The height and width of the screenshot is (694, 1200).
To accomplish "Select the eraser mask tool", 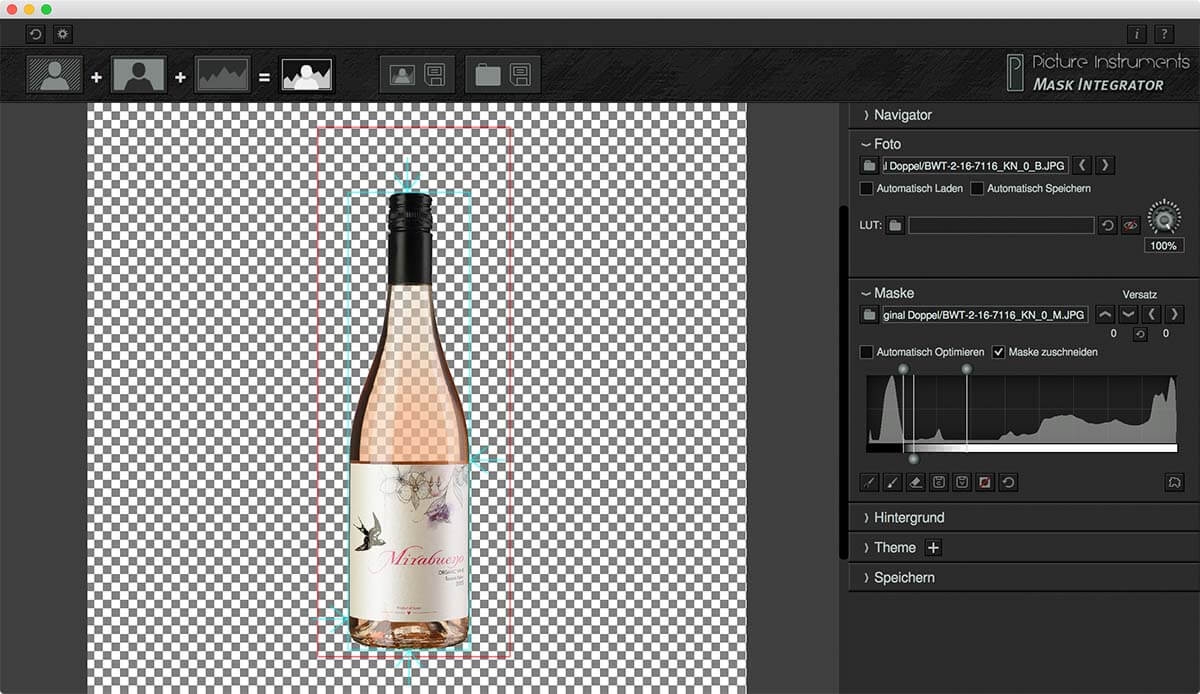I will click(916, 483).
